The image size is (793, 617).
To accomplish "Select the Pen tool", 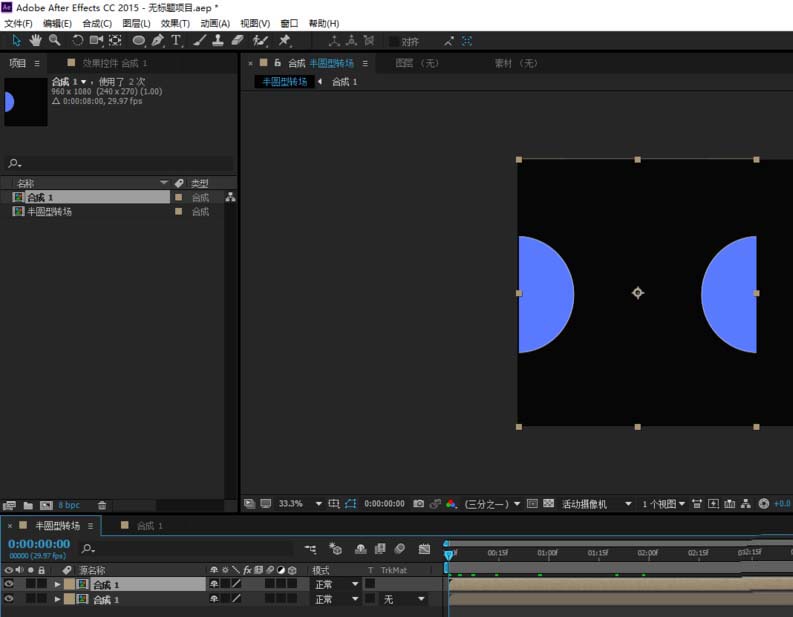I will [157, 40].
